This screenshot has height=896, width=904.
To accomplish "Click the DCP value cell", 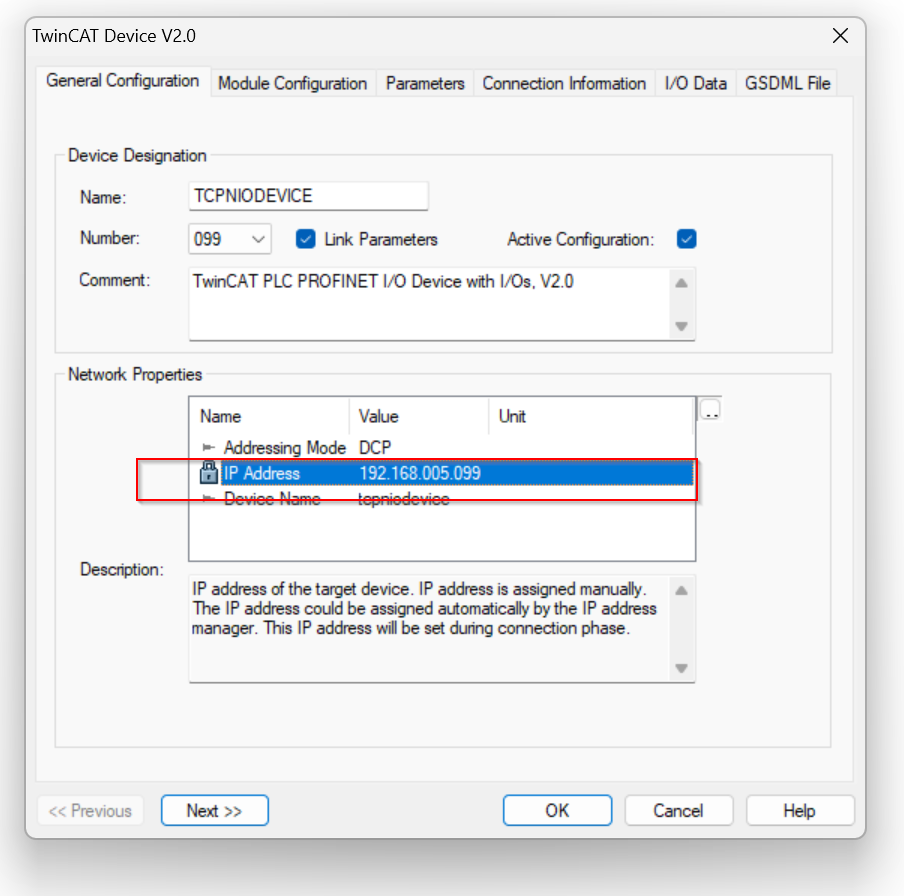I will 375,447.
